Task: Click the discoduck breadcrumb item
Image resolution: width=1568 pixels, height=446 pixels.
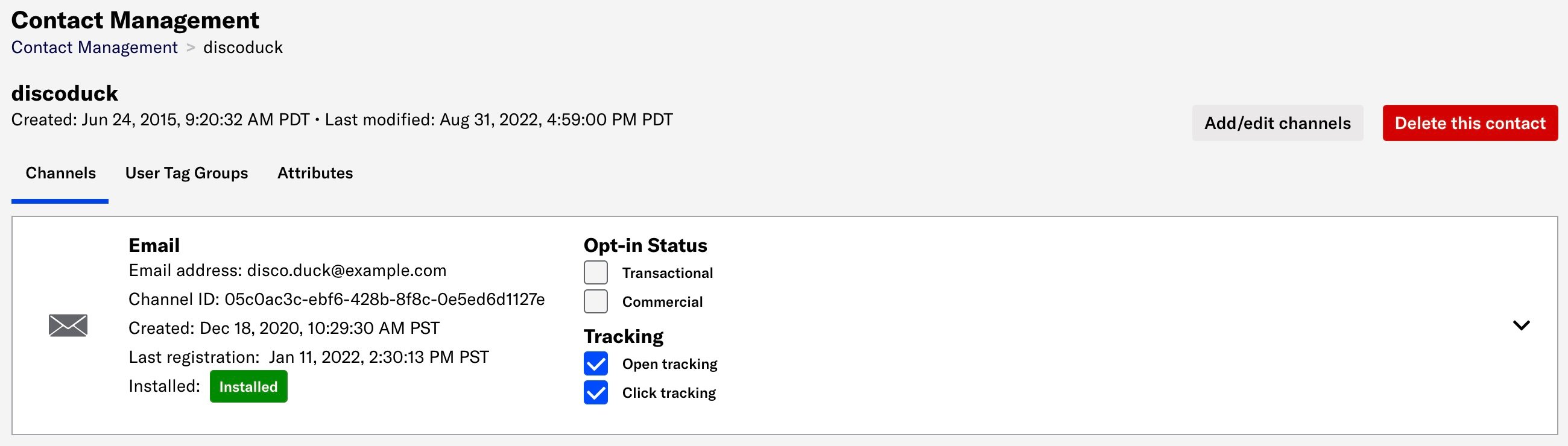Action: coord(243,48)
